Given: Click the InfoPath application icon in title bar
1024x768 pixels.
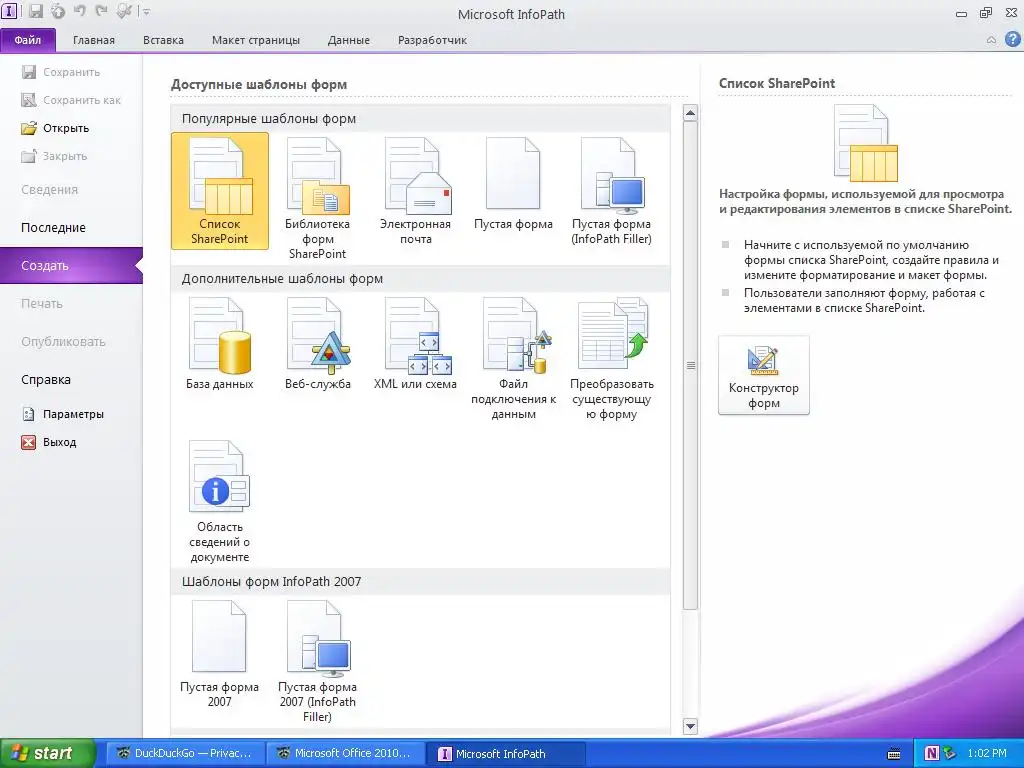Looking at the screenshot, I should (x=10, y=11).
